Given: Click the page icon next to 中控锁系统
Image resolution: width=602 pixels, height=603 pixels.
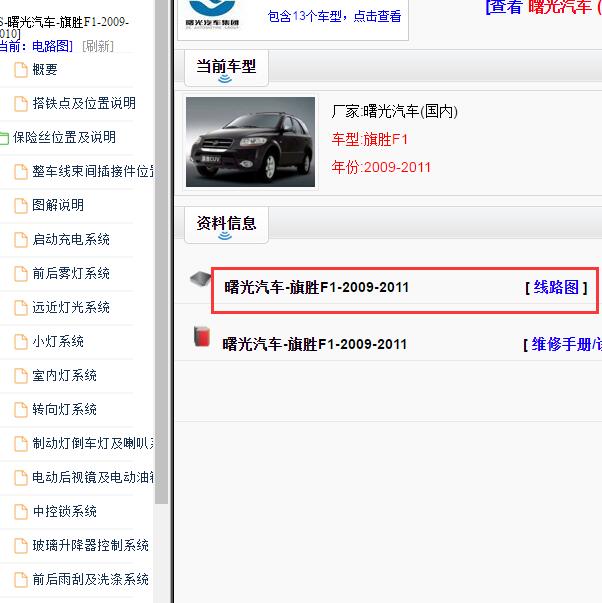Looking at the screenshot, I should click(x=21, y=512).
